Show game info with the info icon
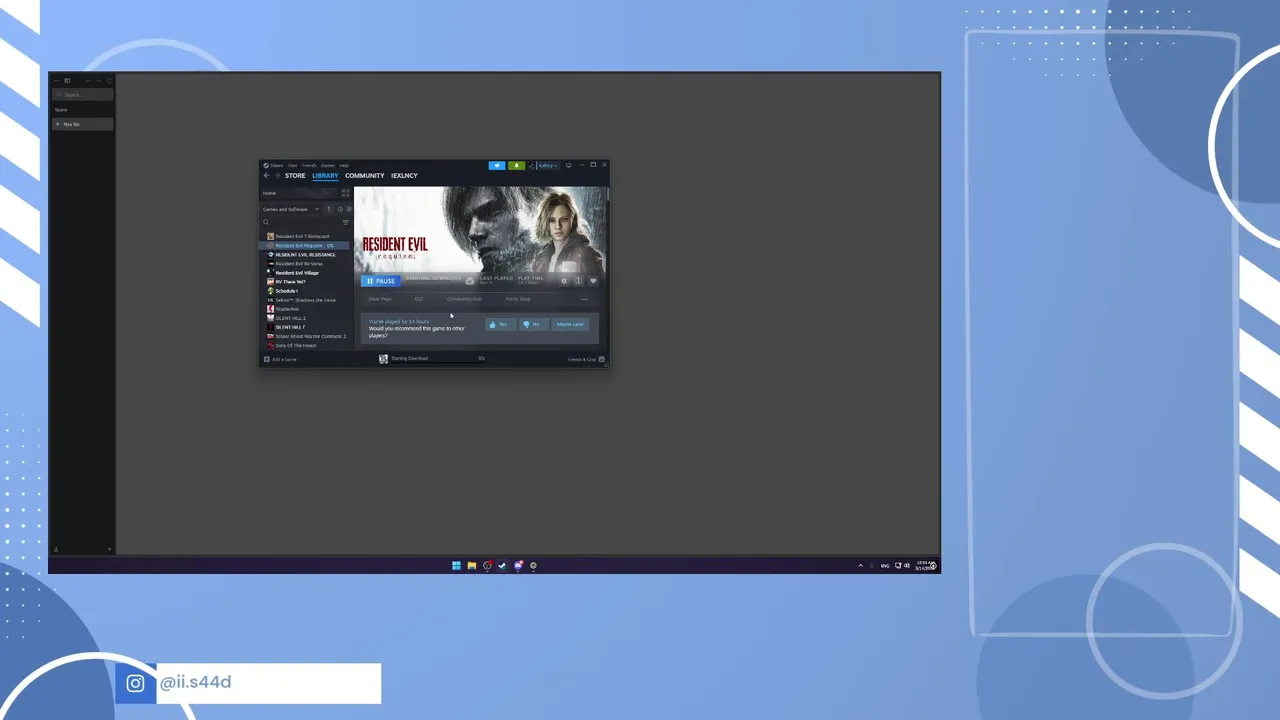1280x720 pixels. (x=578, y=281)
